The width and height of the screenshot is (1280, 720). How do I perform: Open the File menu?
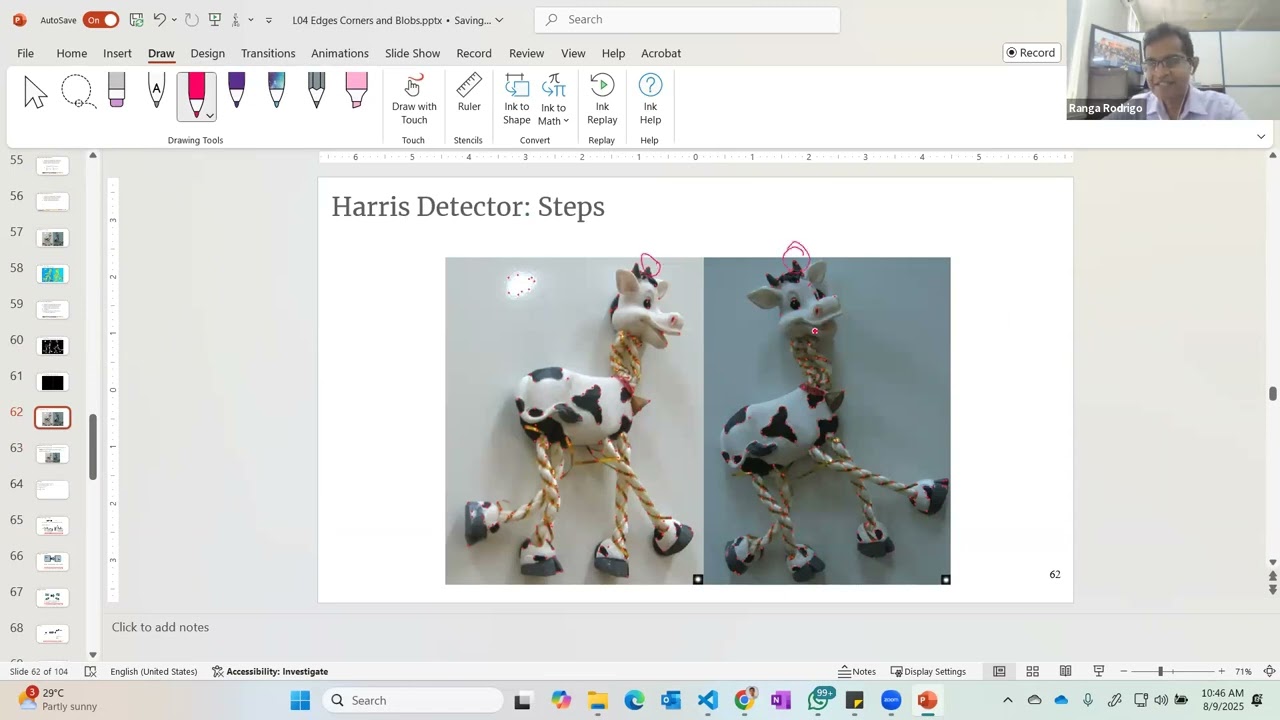tap(25, 53)
